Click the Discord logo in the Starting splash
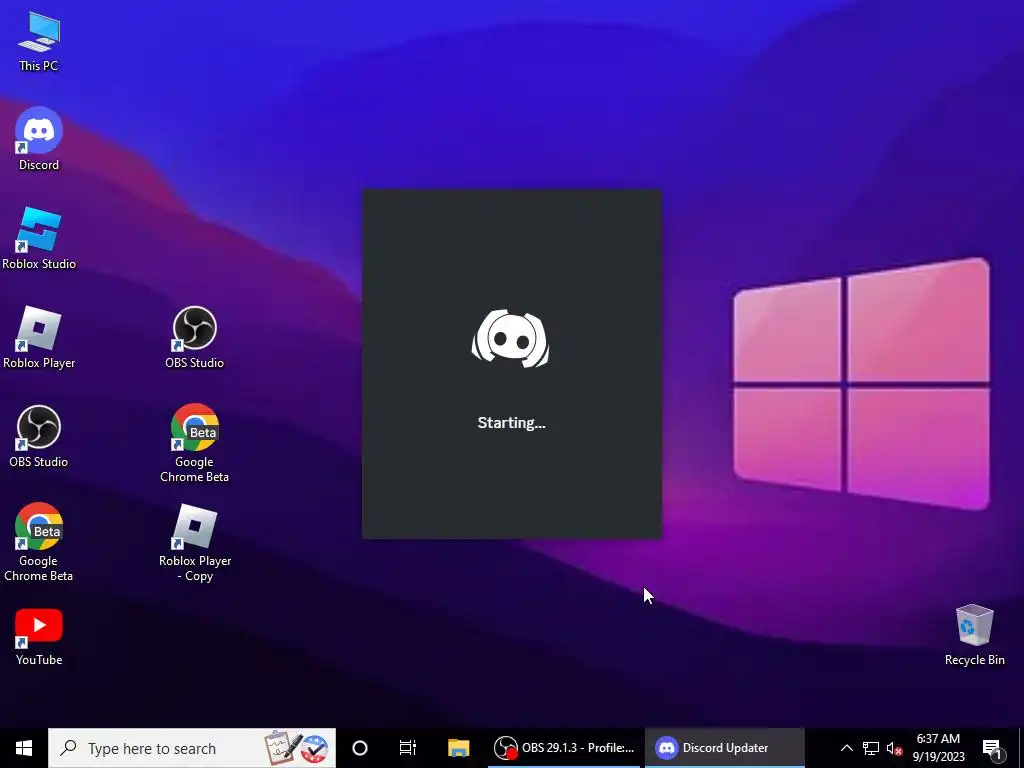This screenshot has height=768, width=1024. [x=511, y=338]
